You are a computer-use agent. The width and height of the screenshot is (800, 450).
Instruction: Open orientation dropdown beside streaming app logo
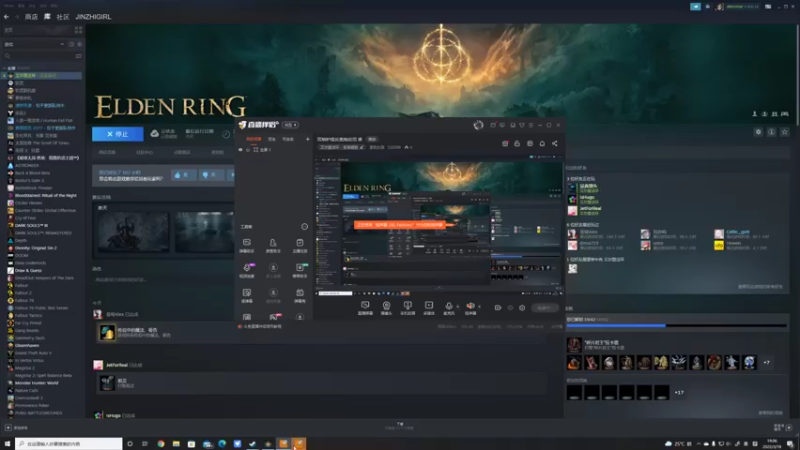tap(290, 125)
